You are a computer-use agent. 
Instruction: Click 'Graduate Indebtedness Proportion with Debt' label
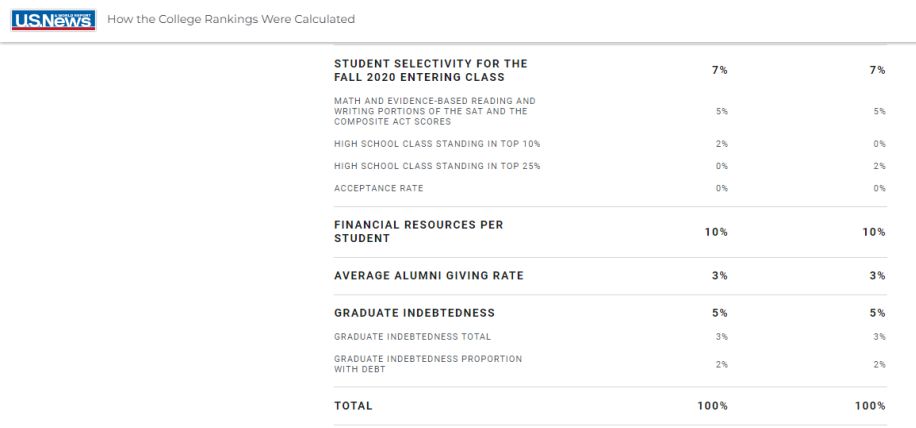point(428,364)
